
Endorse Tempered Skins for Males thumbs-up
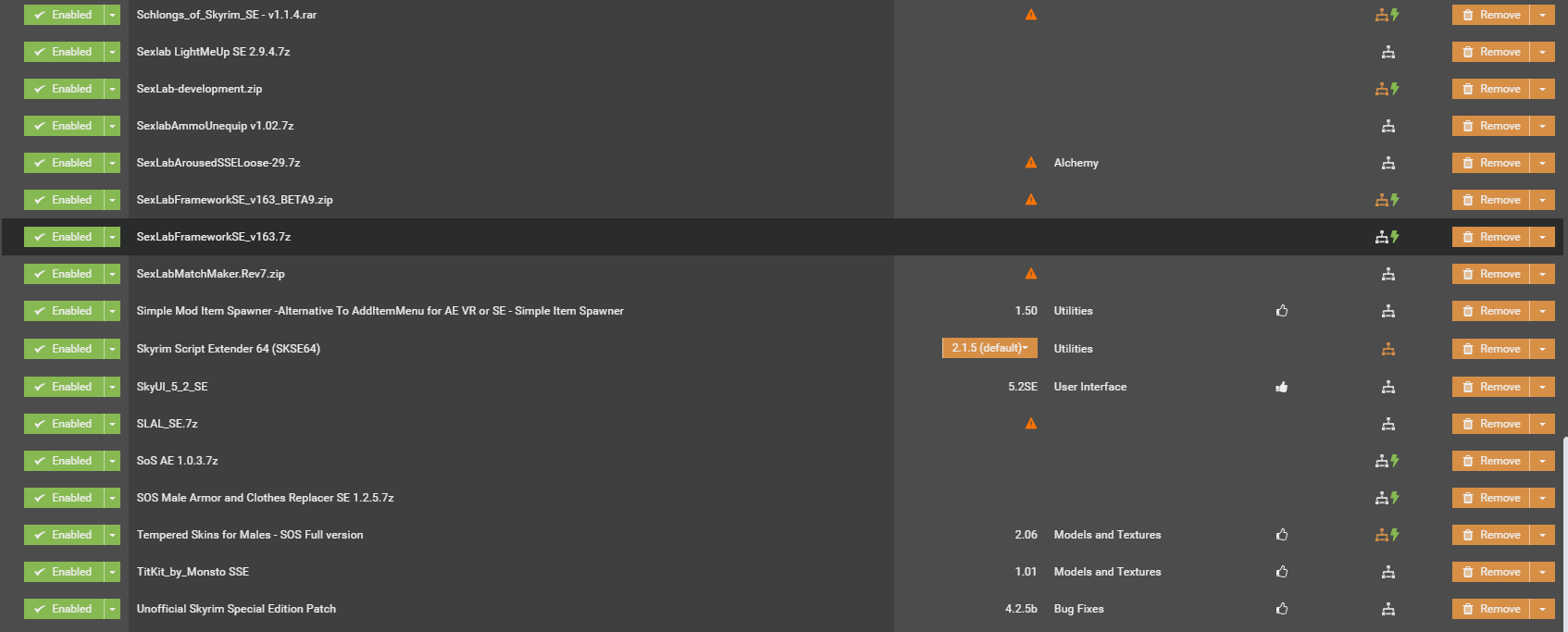pos(1281,535)
